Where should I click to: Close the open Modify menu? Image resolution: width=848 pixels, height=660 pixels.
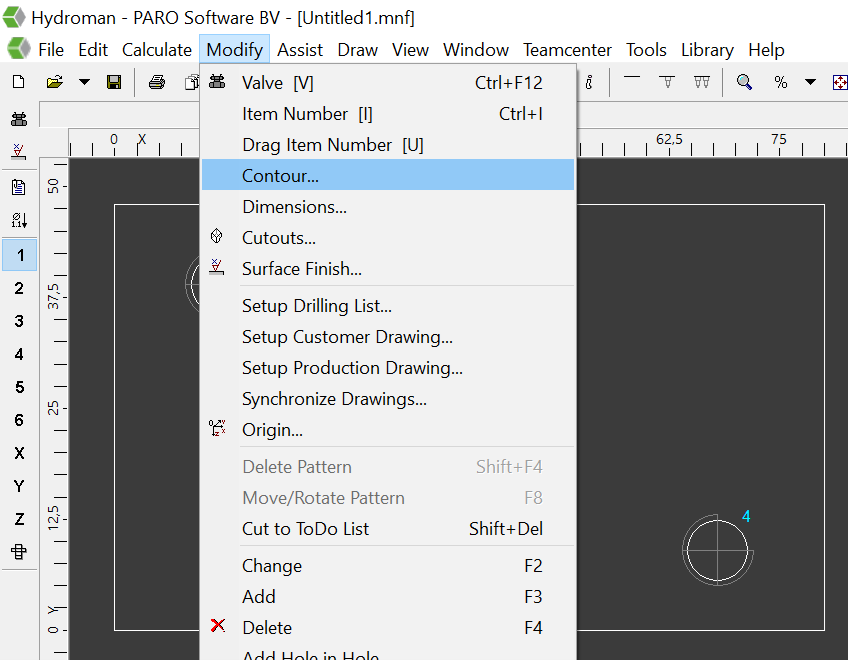coord(234,50)
